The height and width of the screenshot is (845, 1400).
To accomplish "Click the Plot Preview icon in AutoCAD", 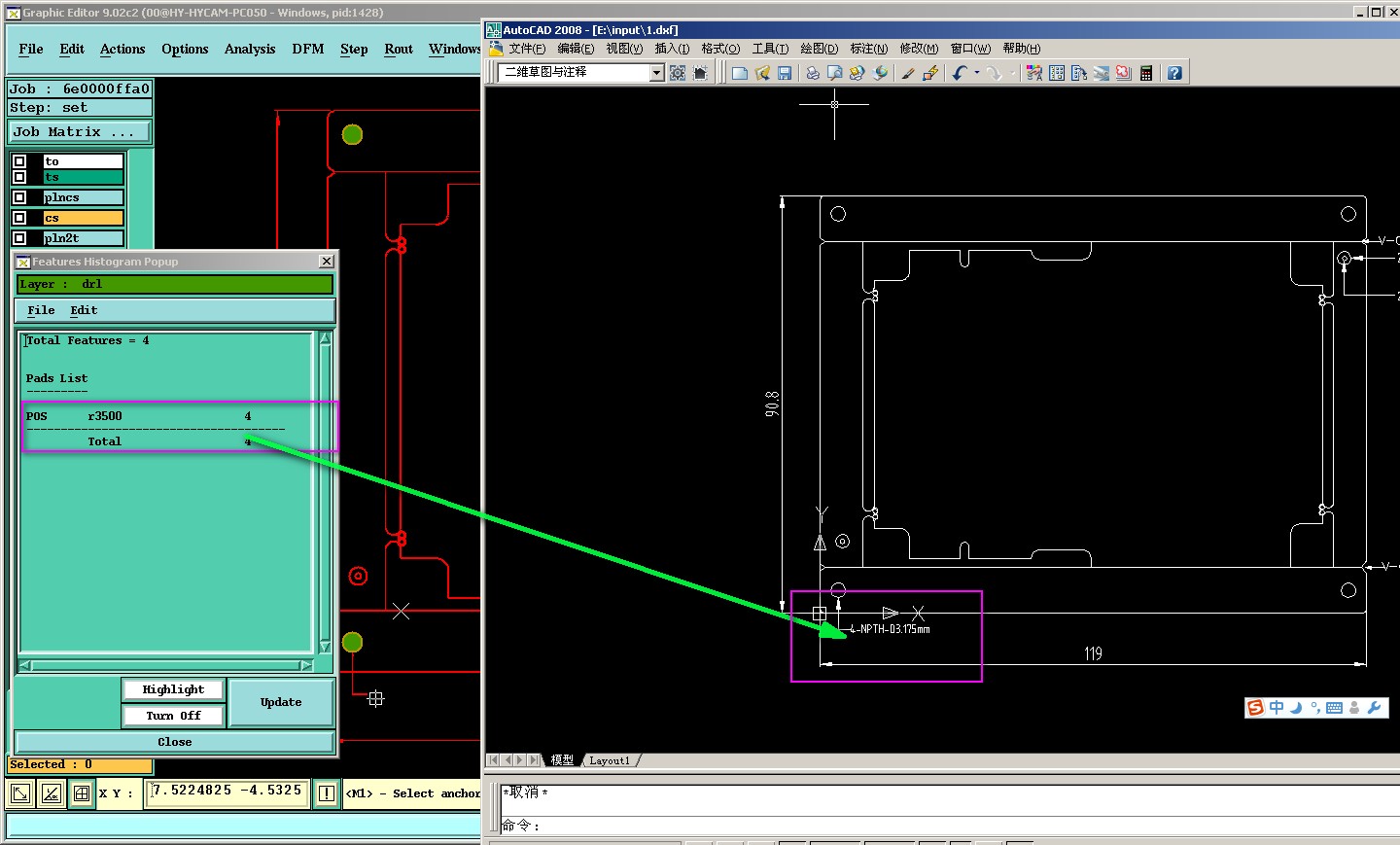I will point(835,73).
